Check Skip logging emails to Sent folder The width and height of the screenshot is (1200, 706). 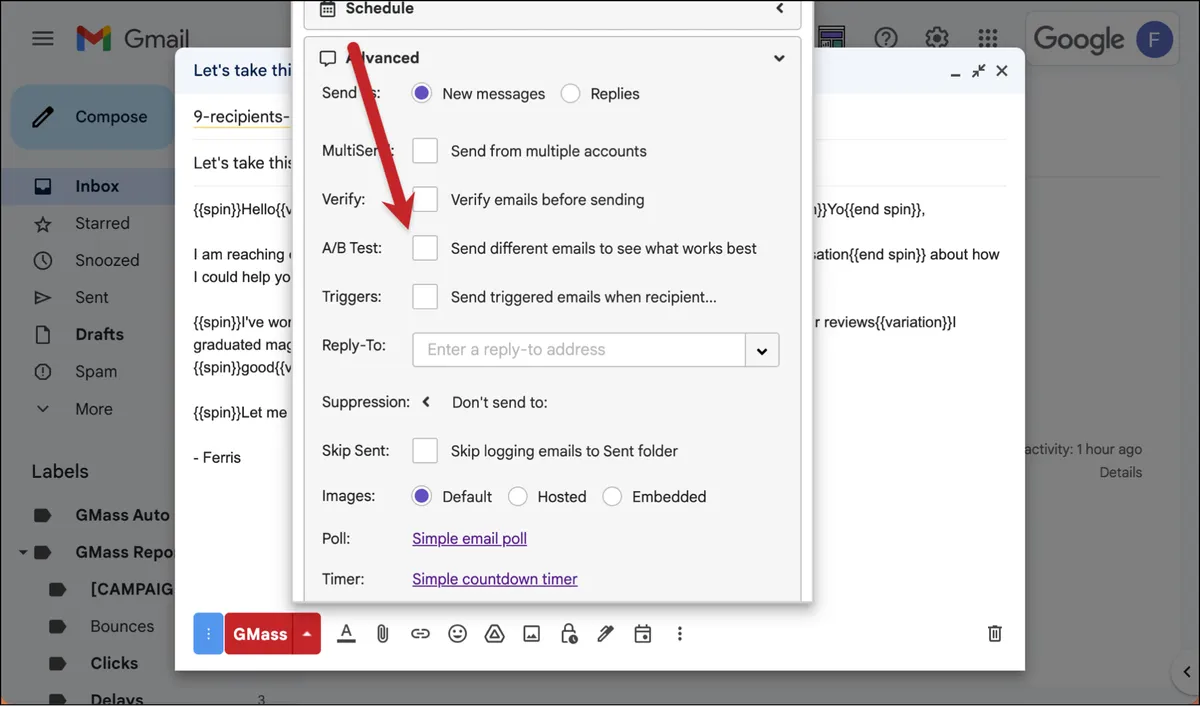pyautogui.click(x=425, y=451)
